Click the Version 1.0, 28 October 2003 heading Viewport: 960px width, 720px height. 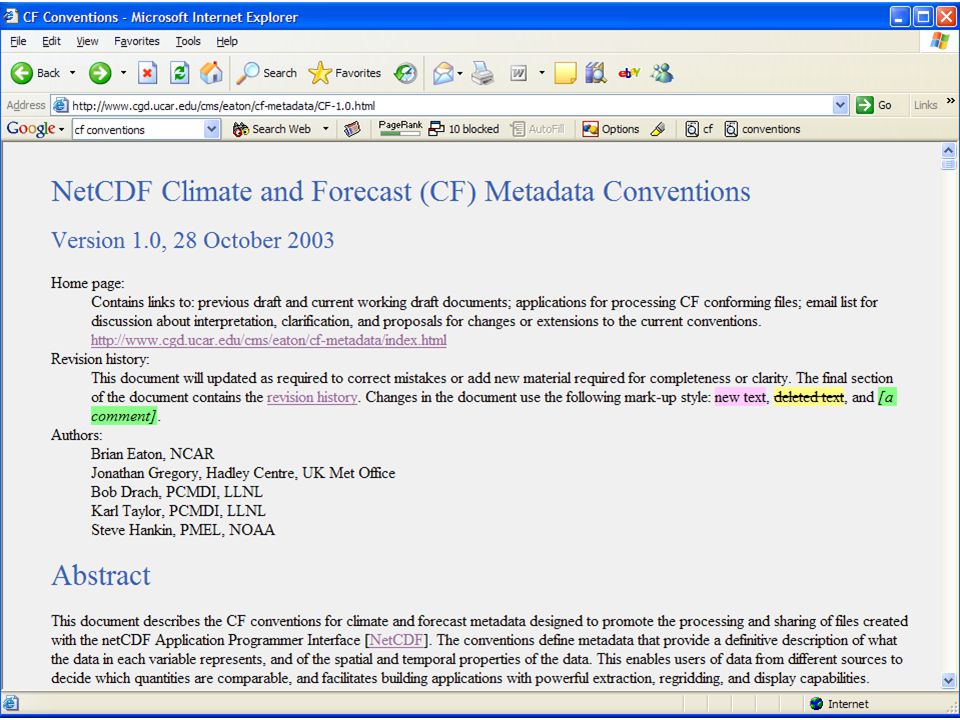click(x=193, y=240)
